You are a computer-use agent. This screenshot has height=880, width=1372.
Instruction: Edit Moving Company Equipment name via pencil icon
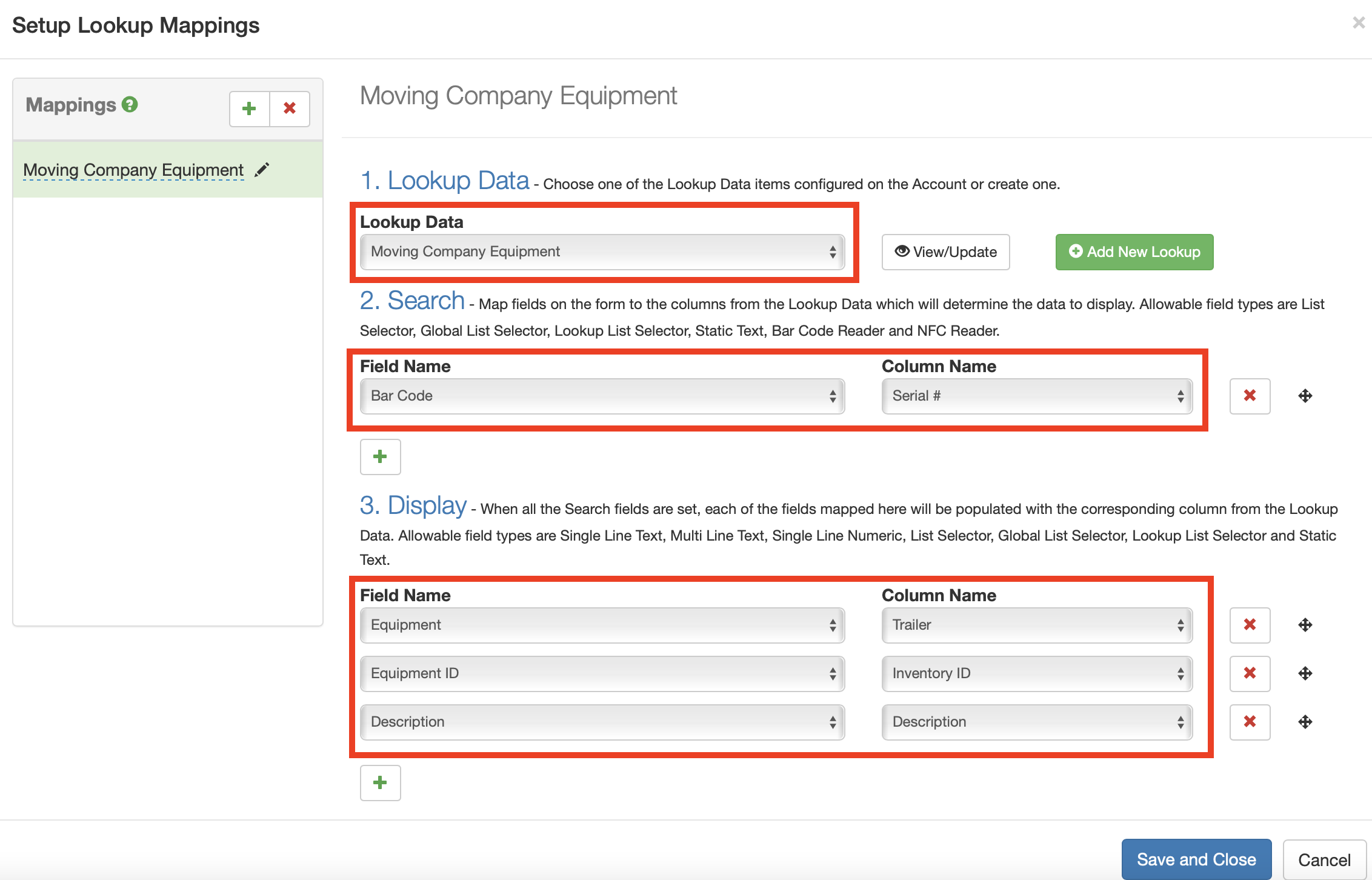(262, 170)
